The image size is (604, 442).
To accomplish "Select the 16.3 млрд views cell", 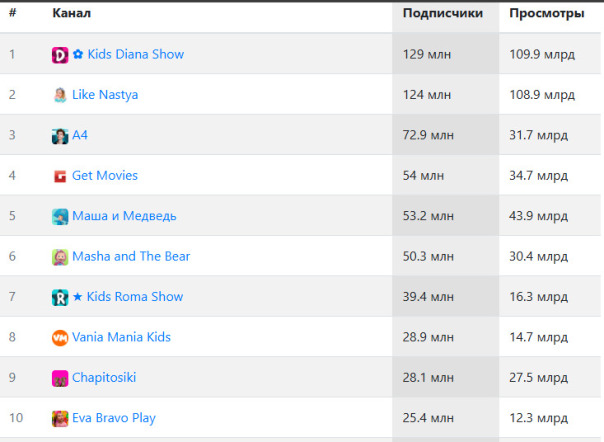I will coord(550,297).
